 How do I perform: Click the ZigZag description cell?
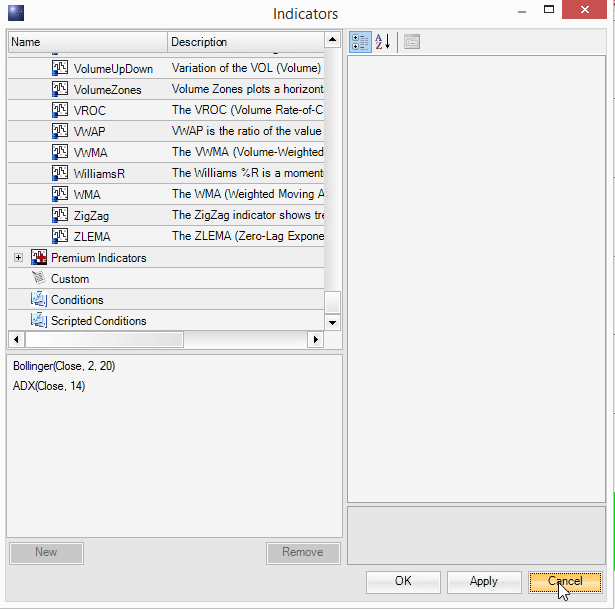click(246, 215)
